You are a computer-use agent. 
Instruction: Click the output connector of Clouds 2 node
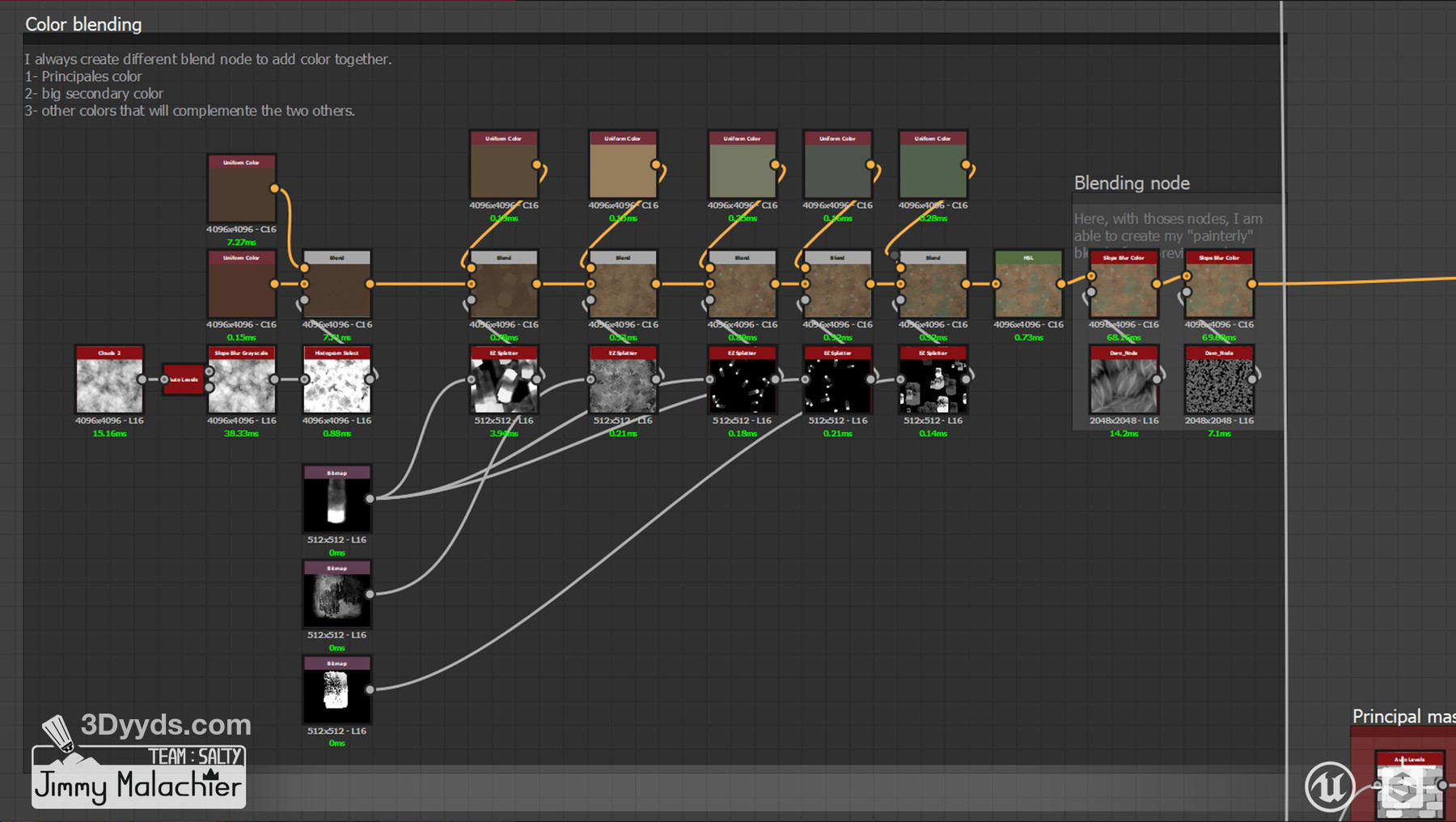pos(142,379)
